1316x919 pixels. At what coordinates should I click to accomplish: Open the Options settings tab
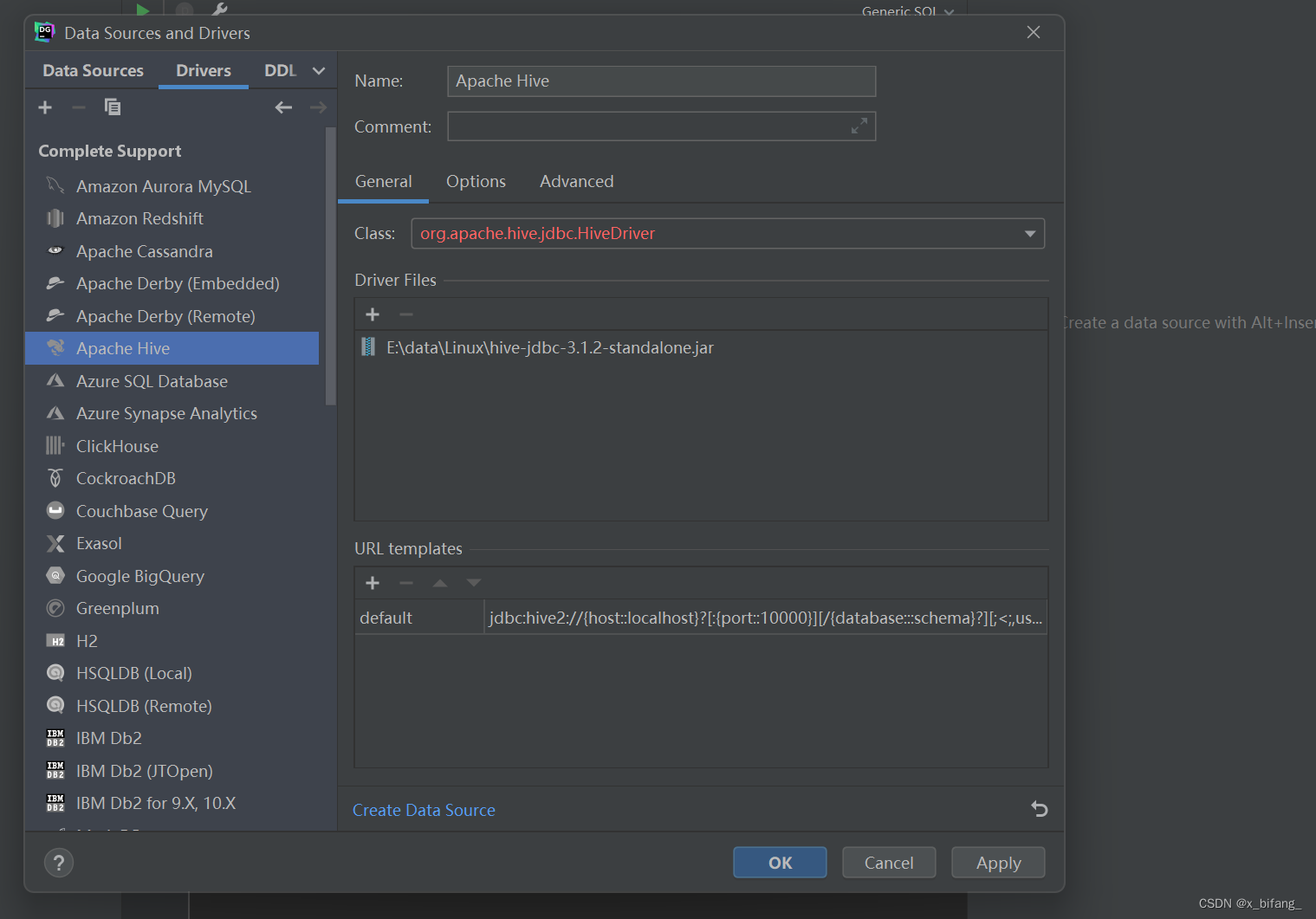476,182
